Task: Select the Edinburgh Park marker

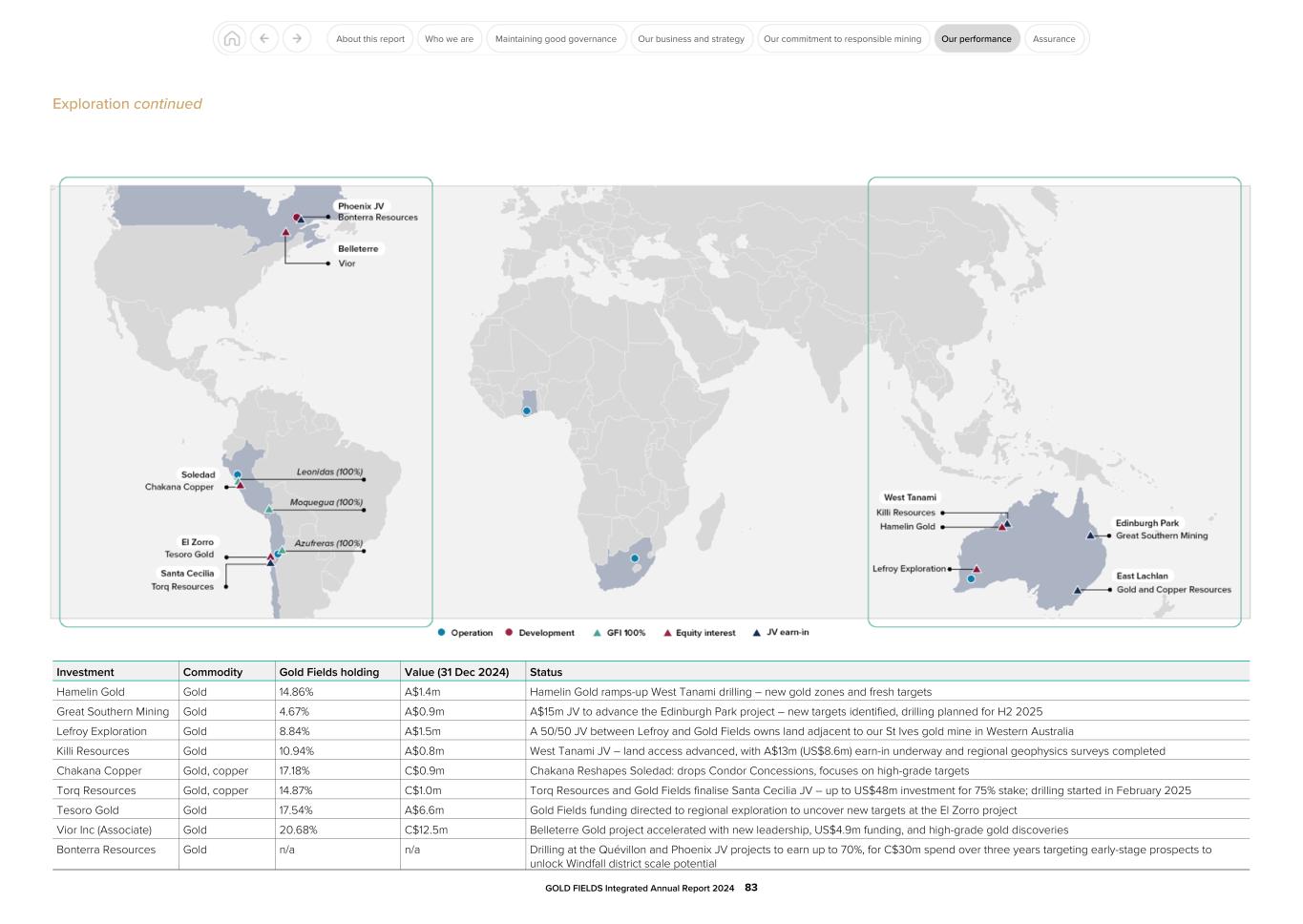Action: point(1089,535)
